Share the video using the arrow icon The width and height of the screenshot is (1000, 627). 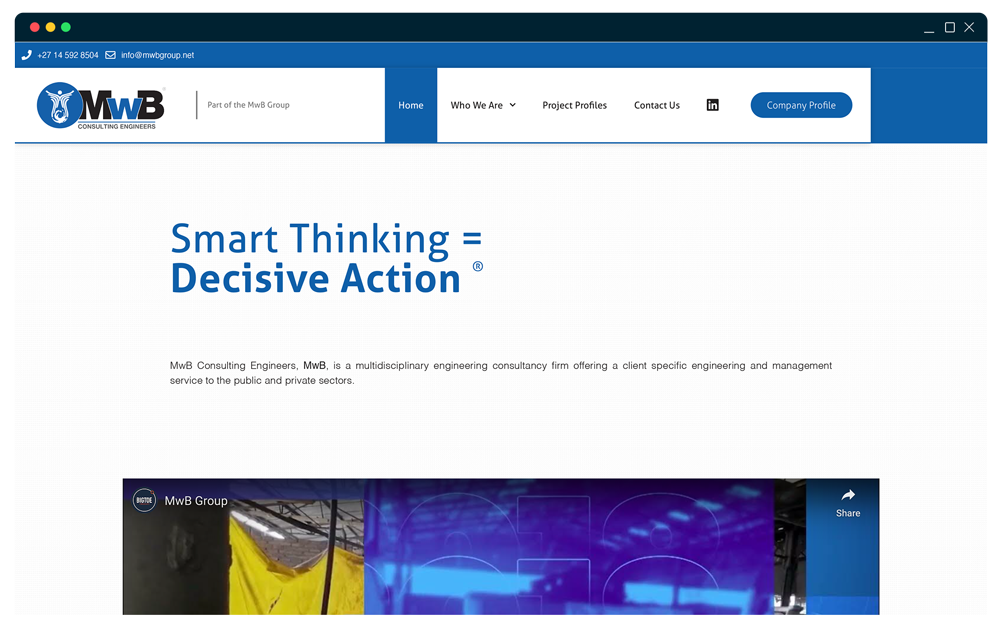(847, 502)
